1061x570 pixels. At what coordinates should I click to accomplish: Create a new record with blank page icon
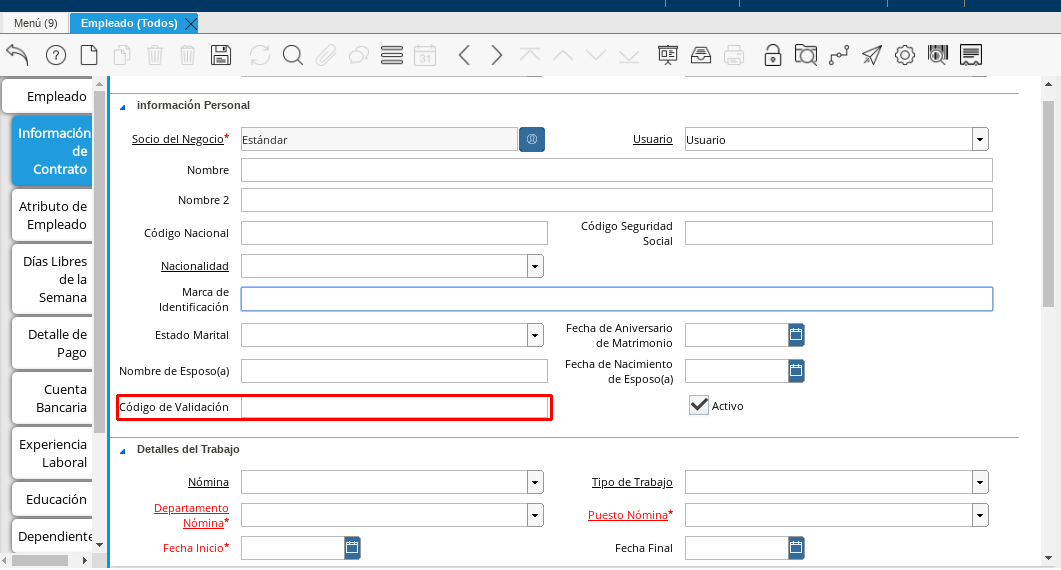[89, 55]
